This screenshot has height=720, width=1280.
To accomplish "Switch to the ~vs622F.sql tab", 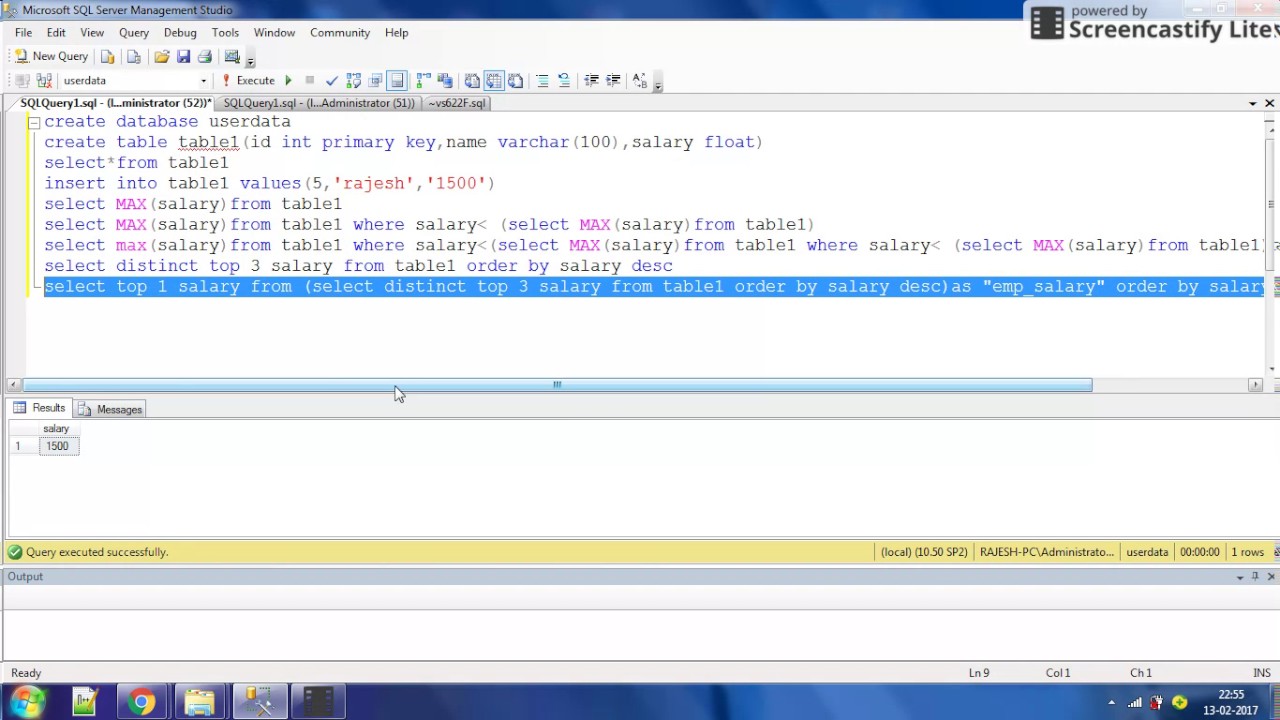I will point(457,103).
